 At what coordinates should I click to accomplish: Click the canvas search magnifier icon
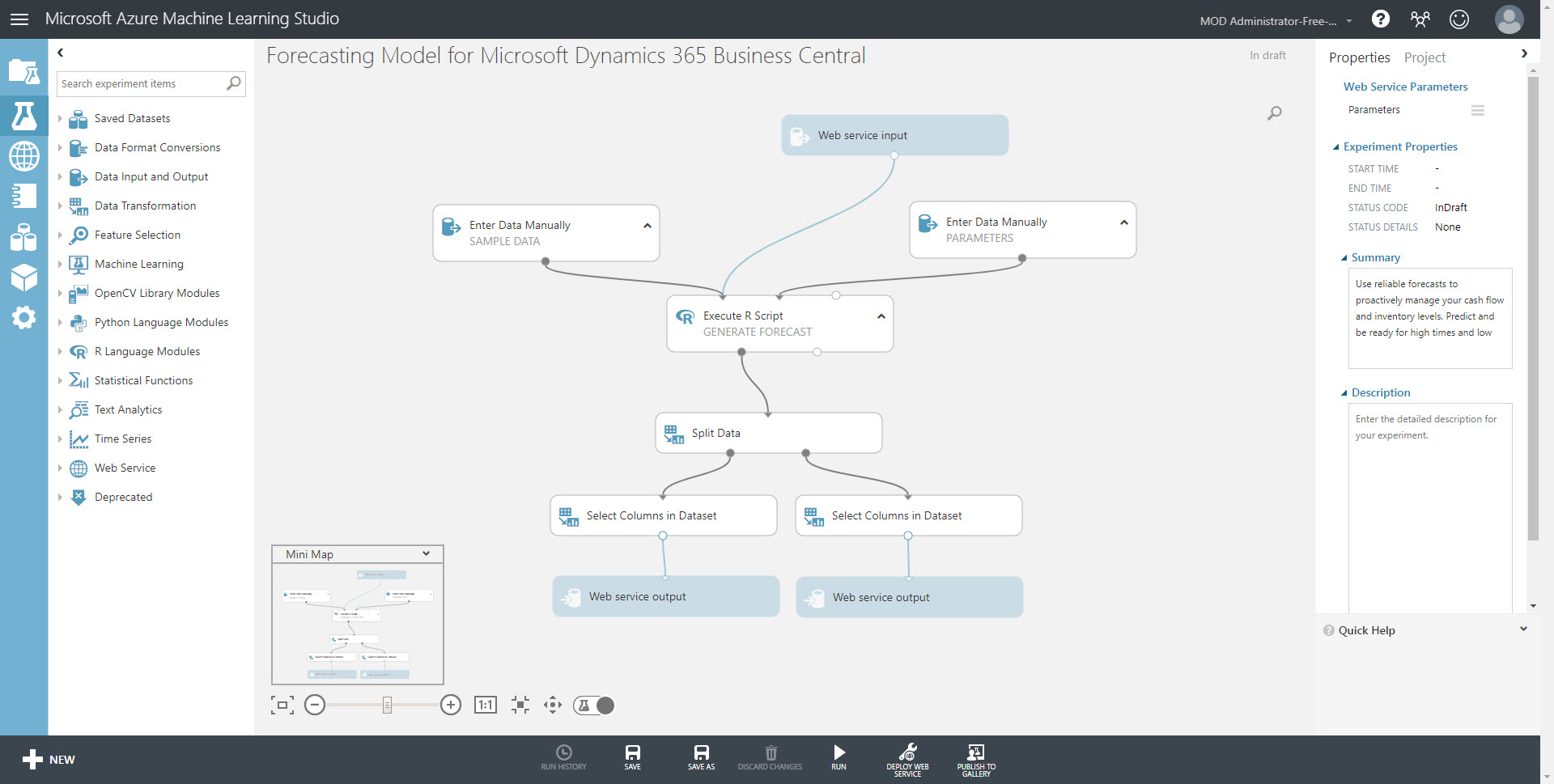1275,112
